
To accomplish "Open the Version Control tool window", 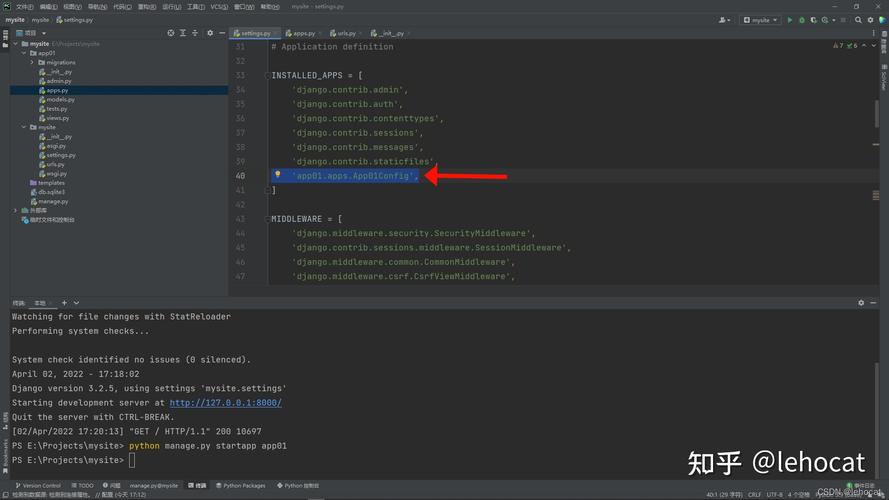I will click(37, 485).
